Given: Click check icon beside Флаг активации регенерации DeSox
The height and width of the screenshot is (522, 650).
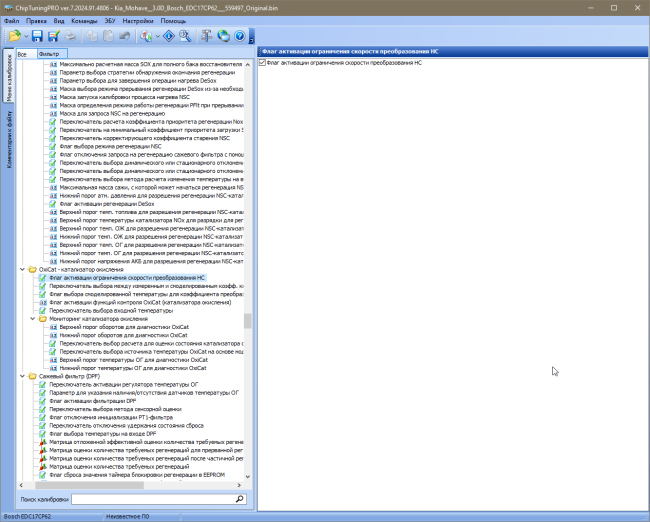Looking at the screenshot, I should tap(53, 204).
